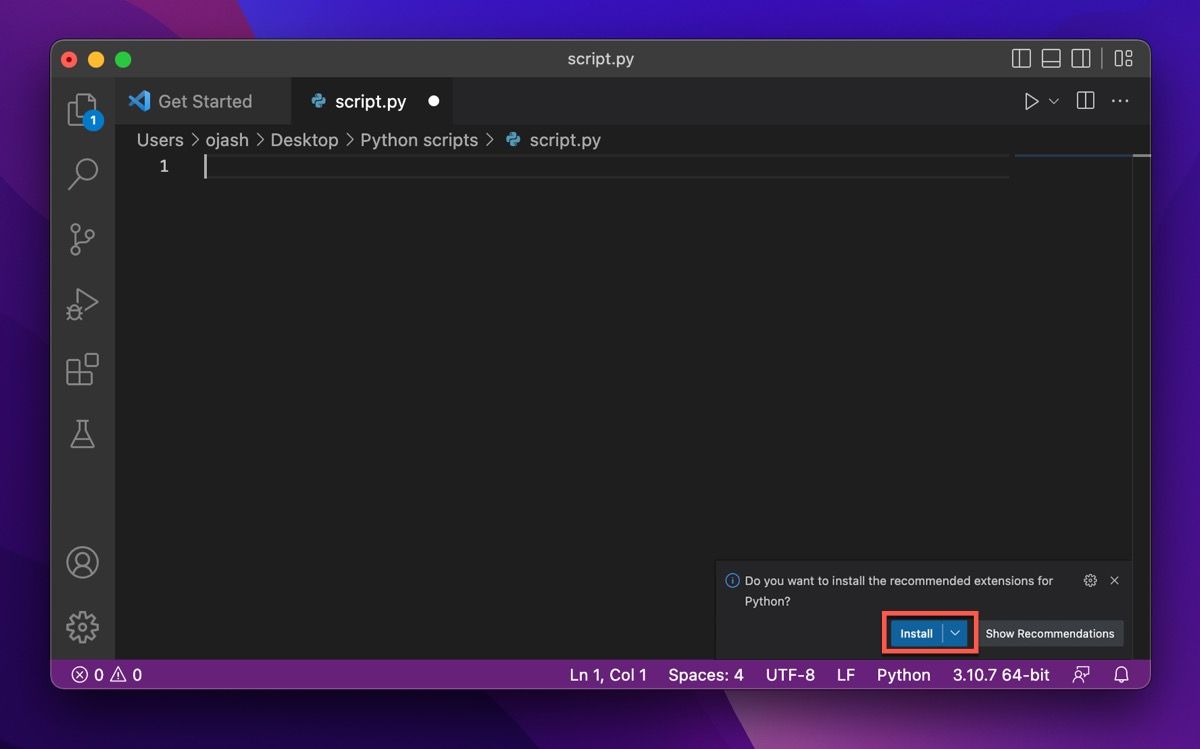Run the current Python file
Image resolution: width=1200 pixels, height=749 pixels.
[x=1031, y=100]
